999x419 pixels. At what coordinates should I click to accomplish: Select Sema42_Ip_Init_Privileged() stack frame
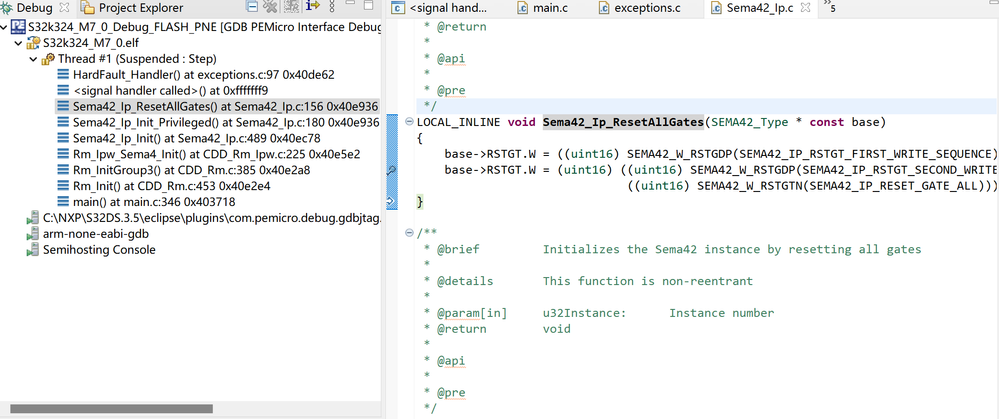coord(226,122)
